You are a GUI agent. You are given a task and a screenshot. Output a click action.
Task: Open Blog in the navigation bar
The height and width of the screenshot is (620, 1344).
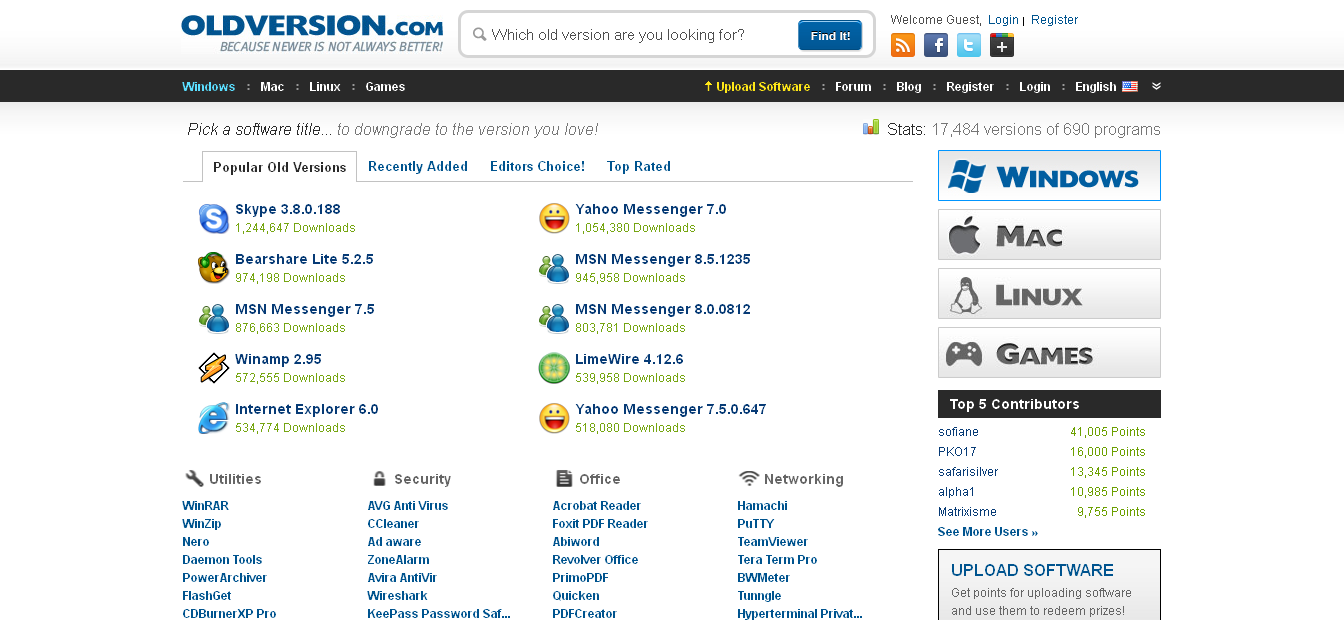(x=909, y=87)
